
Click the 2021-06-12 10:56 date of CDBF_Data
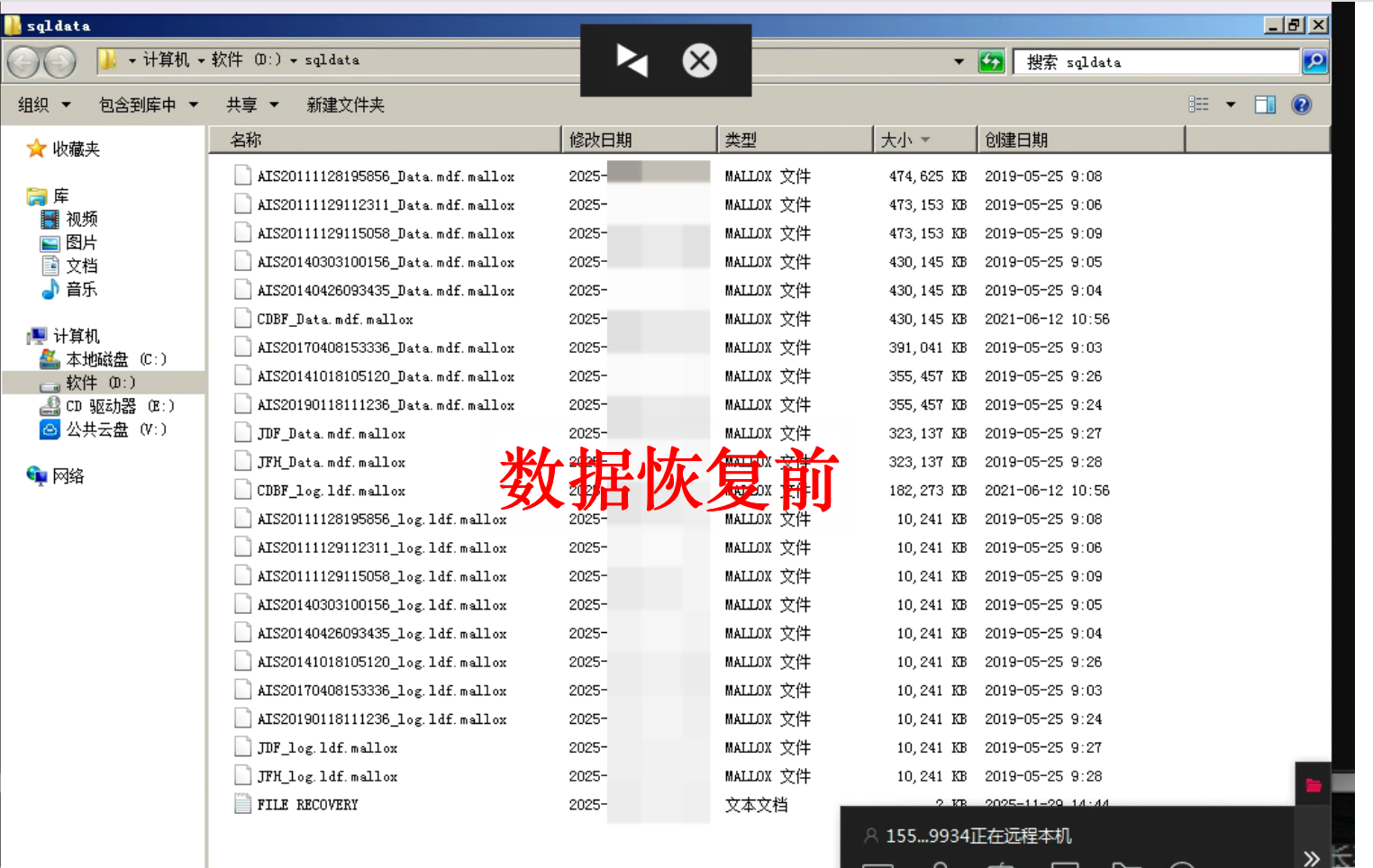tap(1047, 319)
